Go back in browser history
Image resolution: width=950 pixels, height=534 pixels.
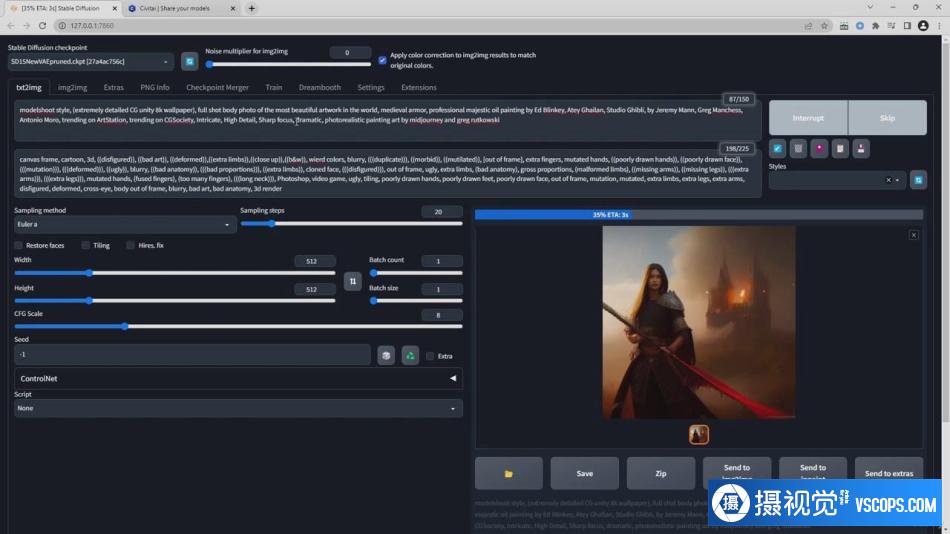pyautogui.click(x=11, y=25)
